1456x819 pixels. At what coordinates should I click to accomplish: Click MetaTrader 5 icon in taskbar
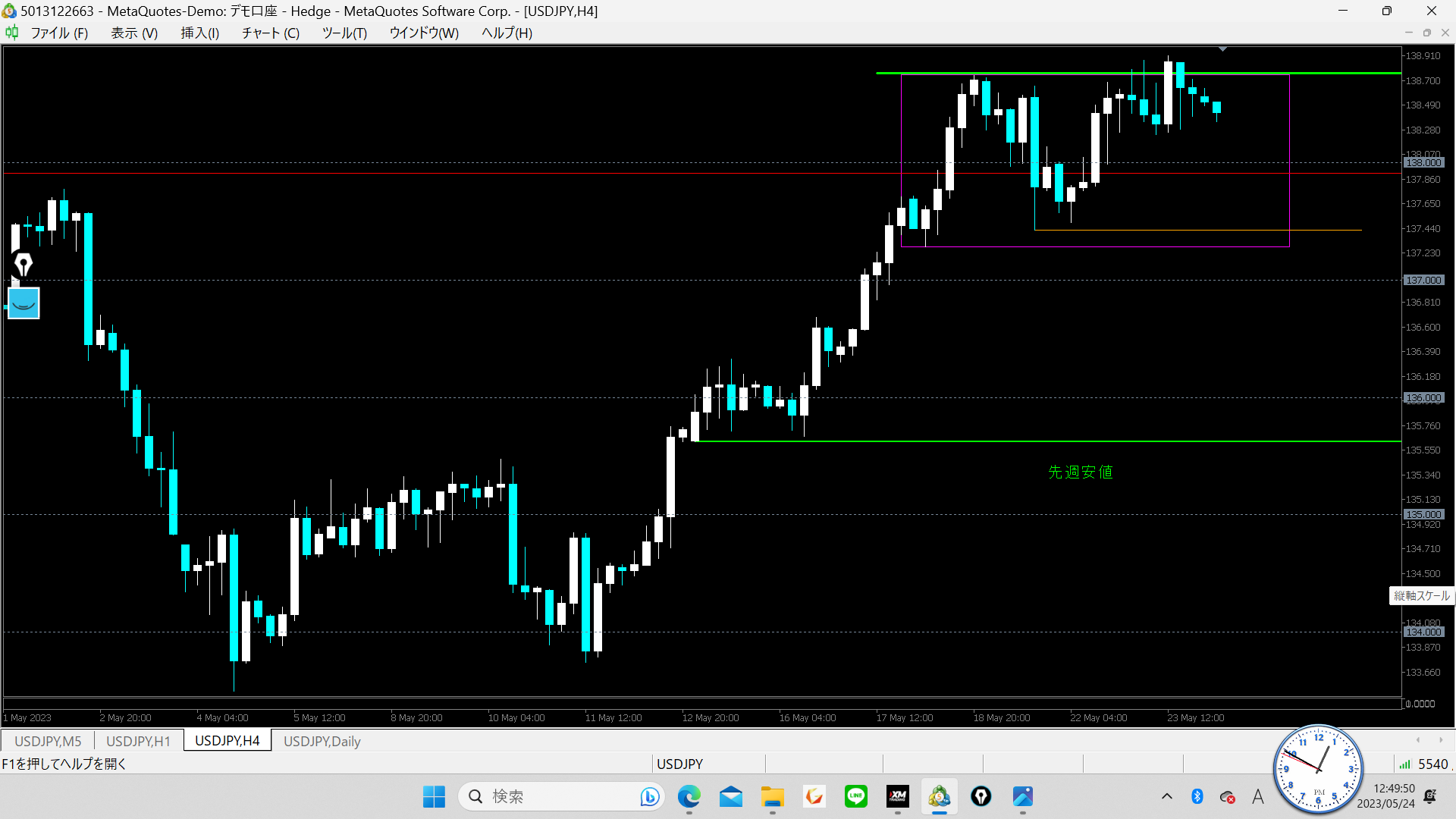[x=939, y=796]
